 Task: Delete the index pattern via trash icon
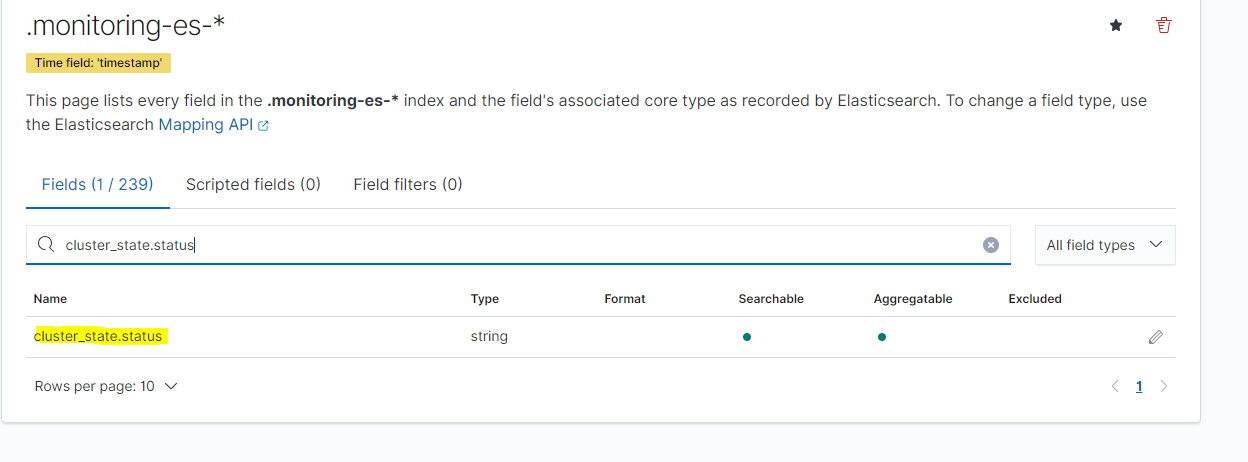pyautogui.click(x=1163, y=26)
